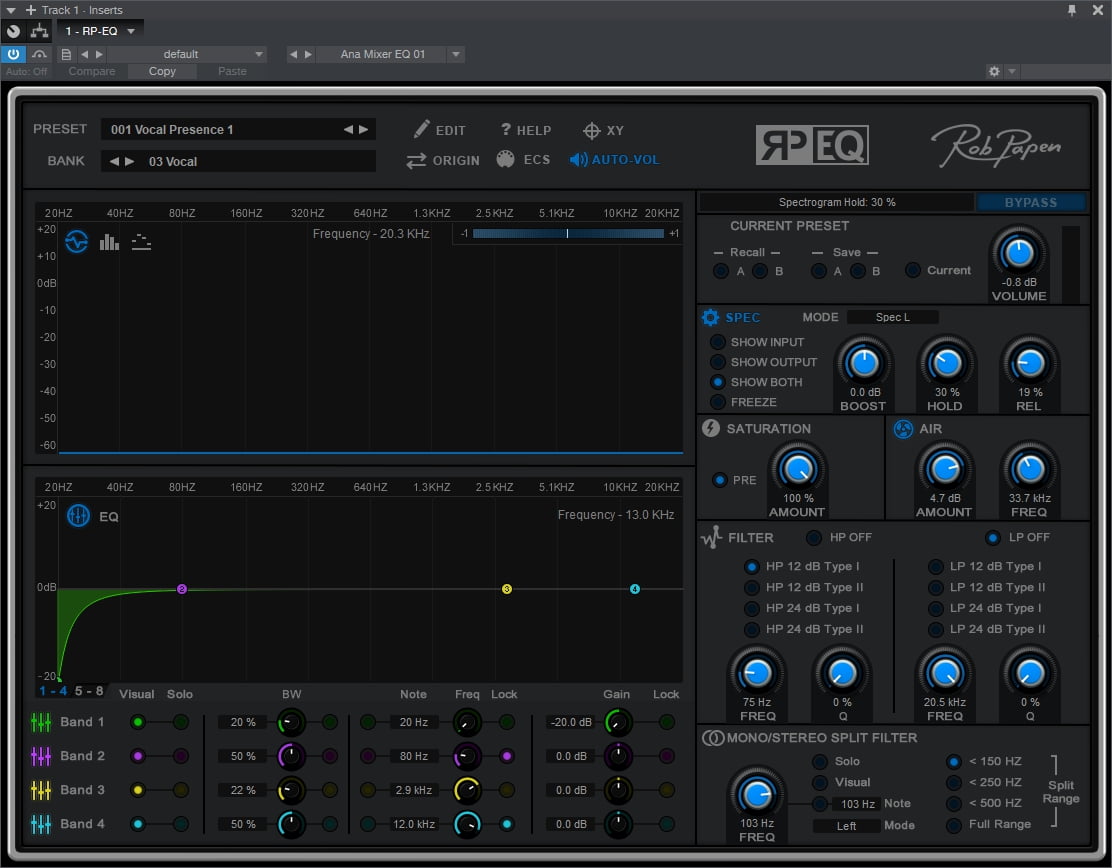The height and width of the screenshot is (868, 1112).
Task: Switch to the bands 5 - 8 tab
Action: pos(89,691)
